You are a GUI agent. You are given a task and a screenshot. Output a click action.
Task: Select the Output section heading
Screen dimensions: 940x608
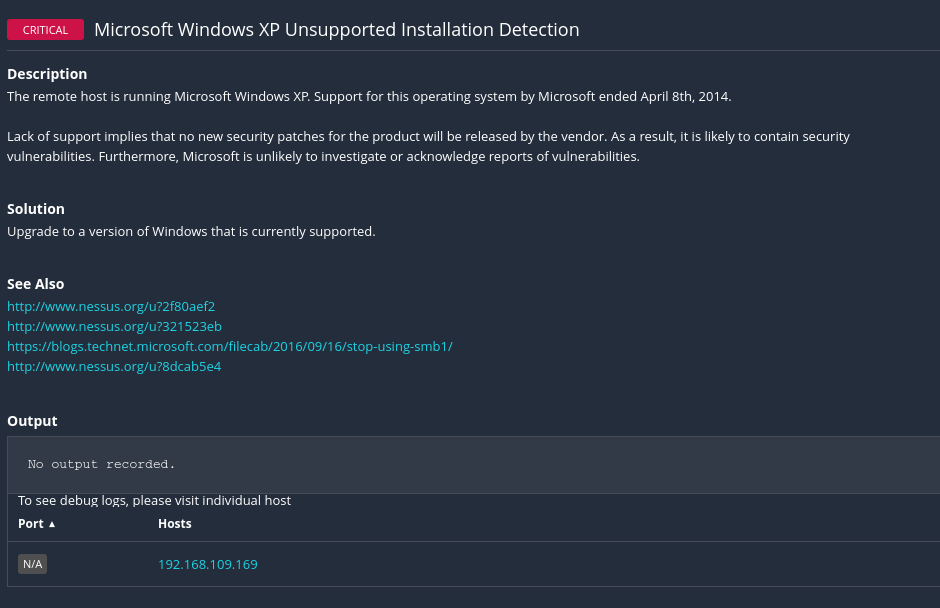click(32, 421)
